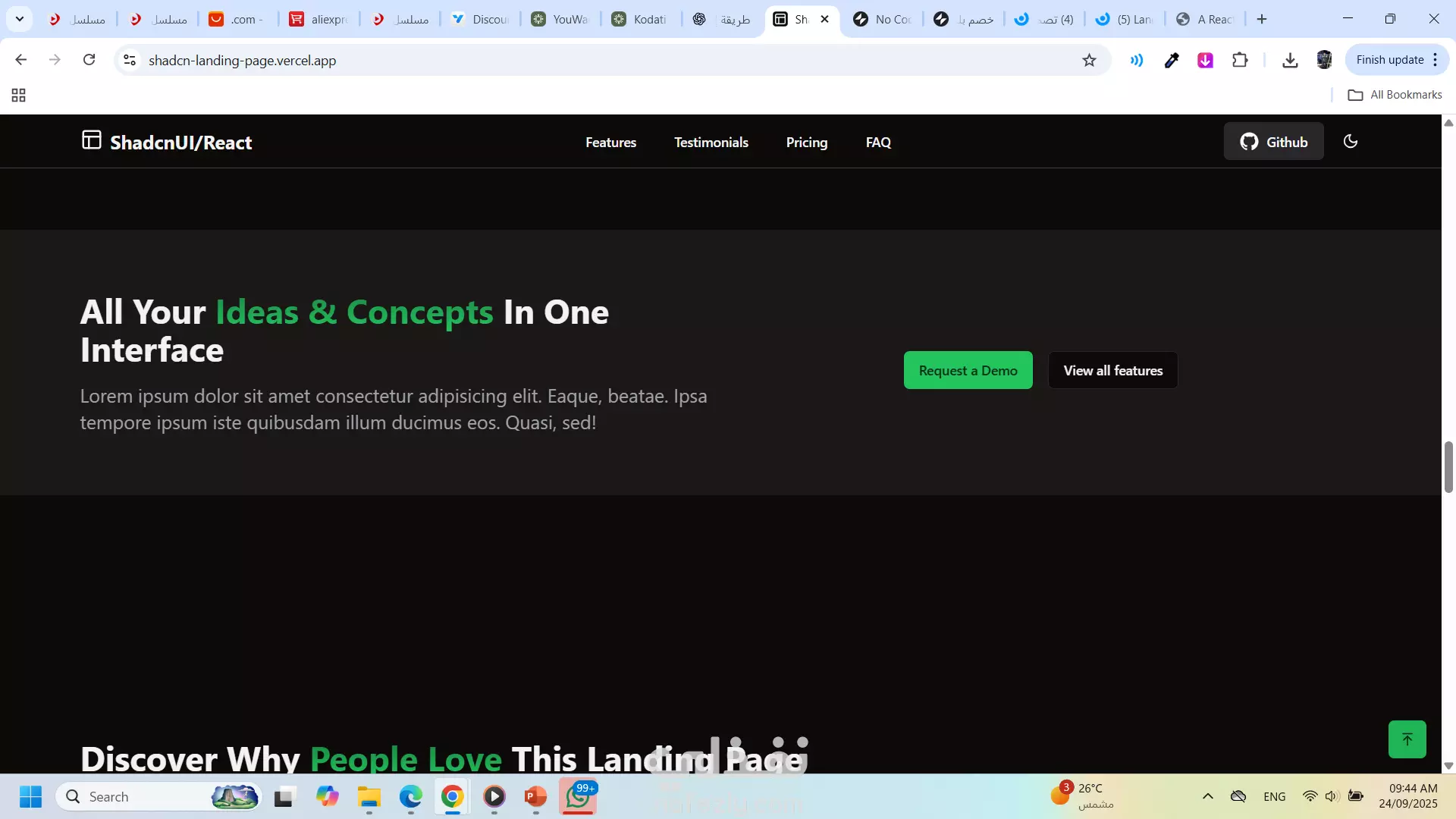Open the Finish update menu dots
The height and width of the screenshot is (819, 1456).
[1436, 60]
